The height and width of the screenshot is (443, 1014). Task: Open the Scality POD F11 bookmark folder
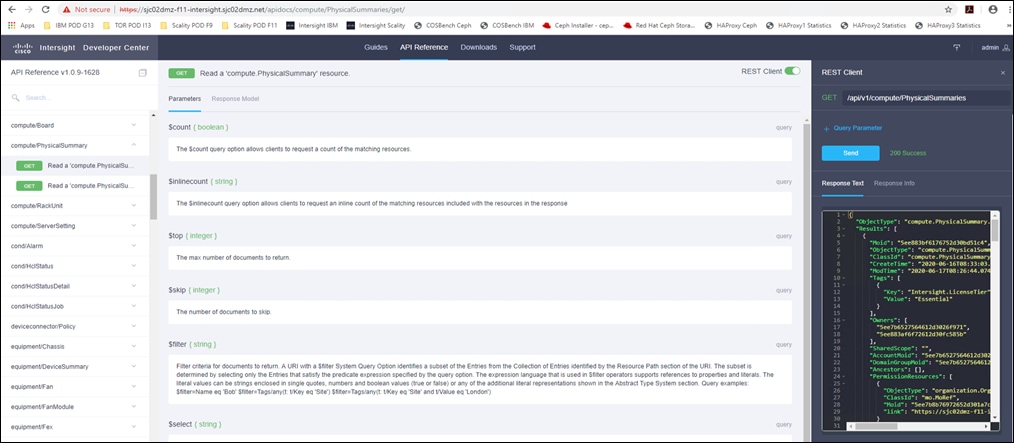[250, 26]
